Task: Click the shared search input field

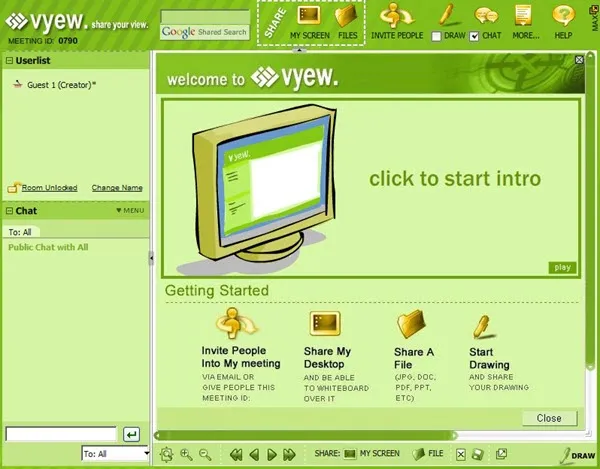Action: click(x=205, y=17)
